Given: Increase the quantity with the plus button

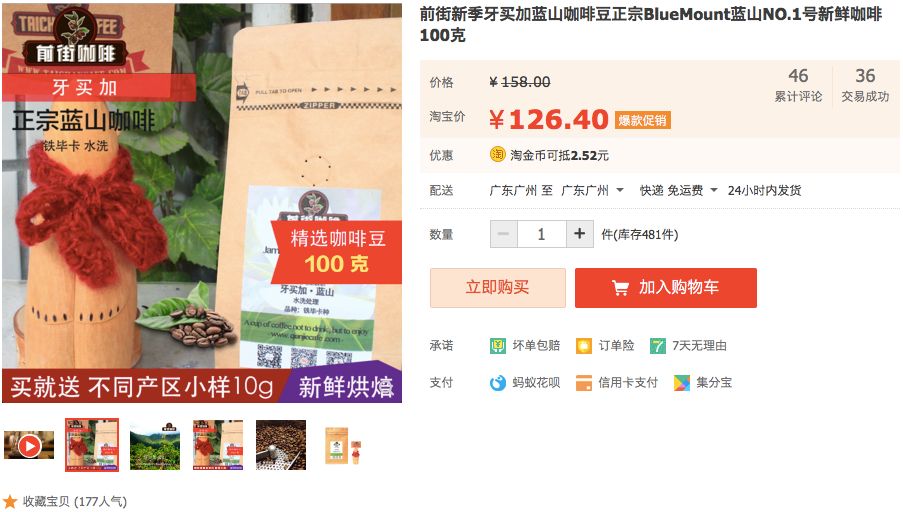Looking at the screenshot, I should click(580, 234).
